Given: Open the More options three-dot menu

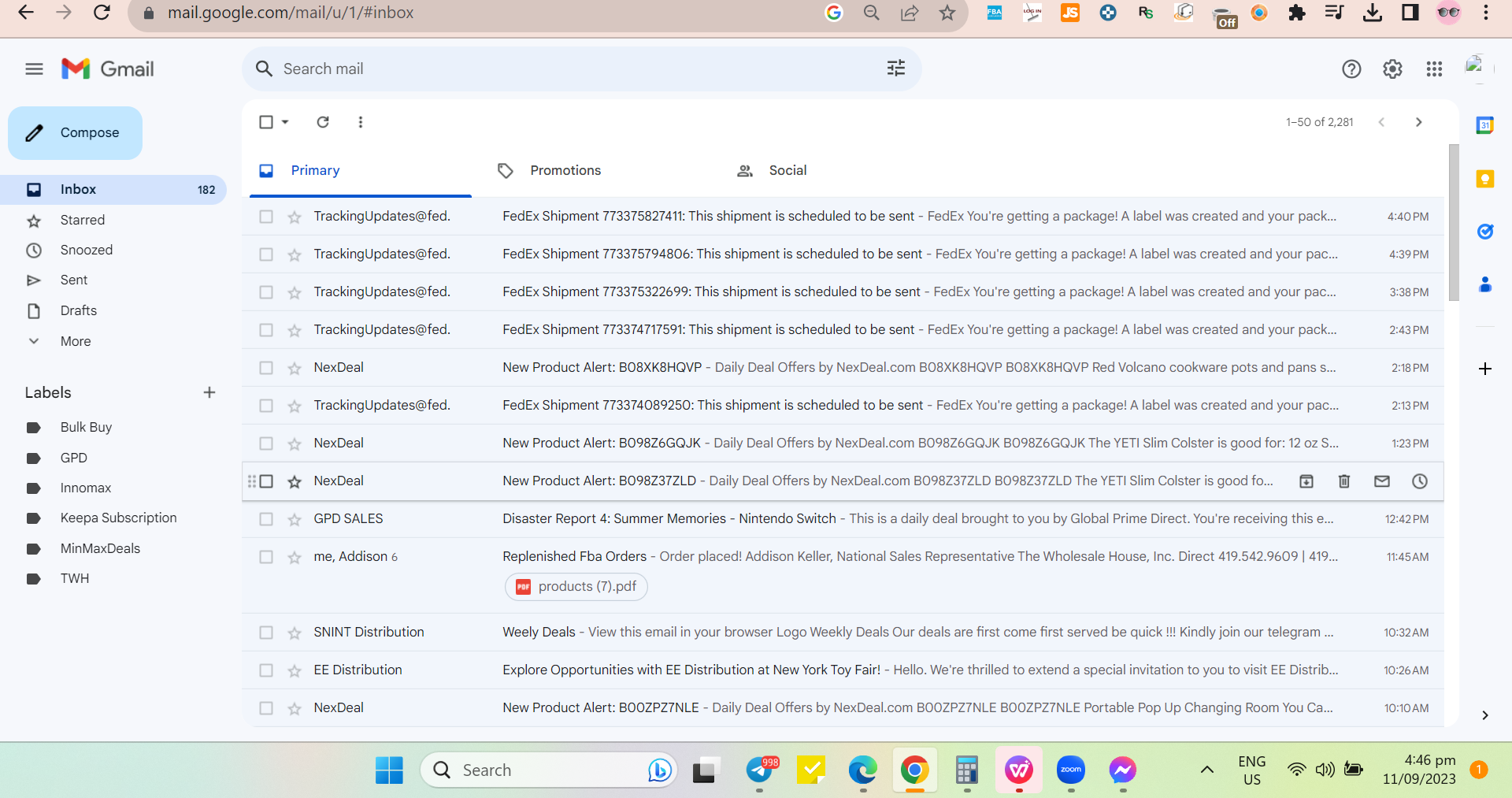Looking at the screenshot, I should 361,122.
